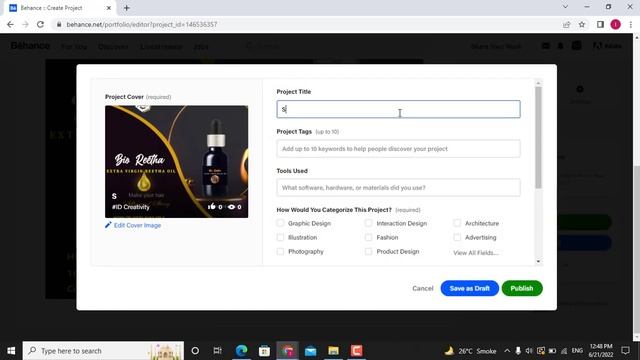This screenshot has width=640, height=360.
Task: Click the Edit Cover Image link
Action: [137, 225]
